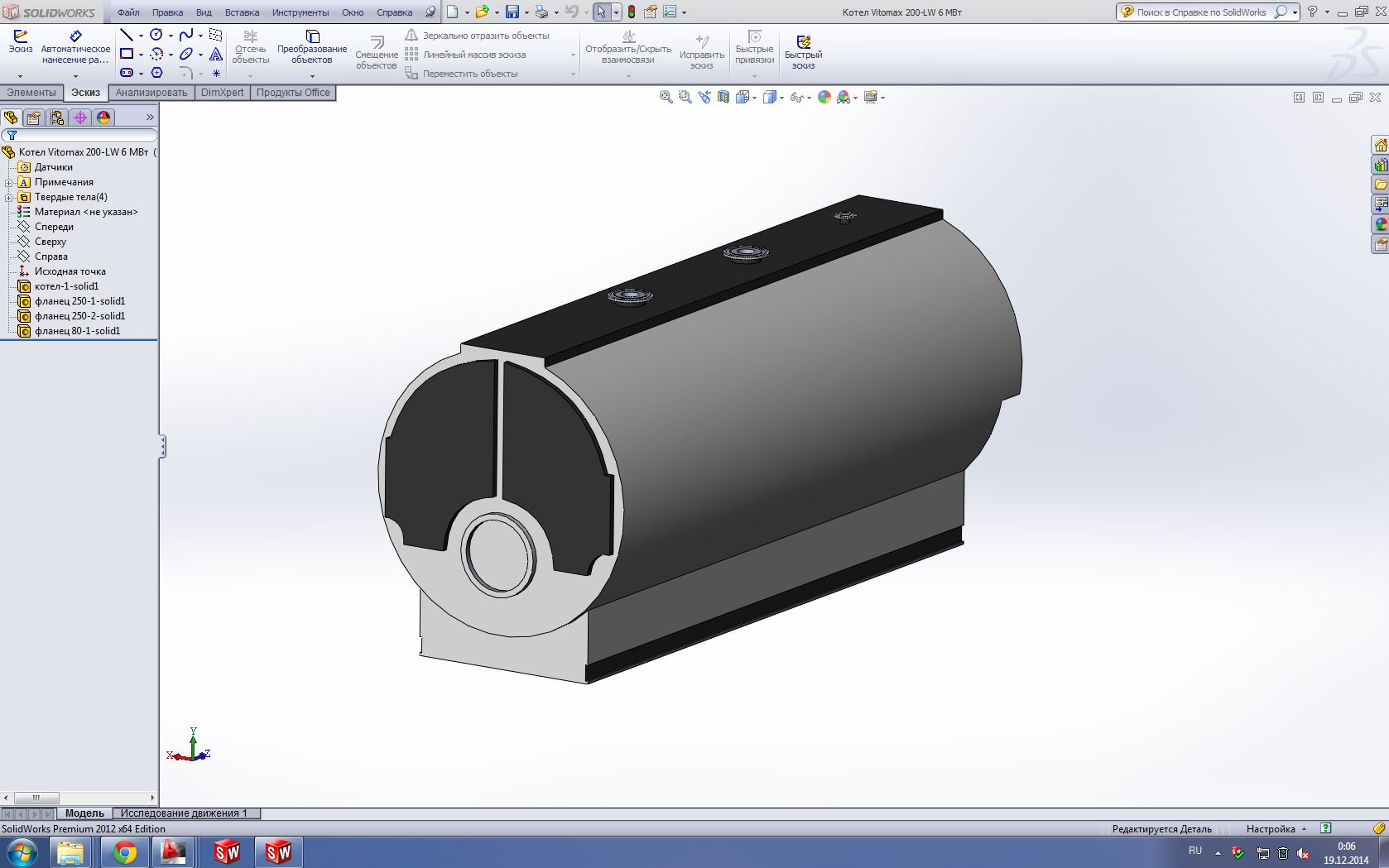Pick the Ellipse sketch tool
This screenshot has height=868, width=1389.
click(x=186, y=54)
